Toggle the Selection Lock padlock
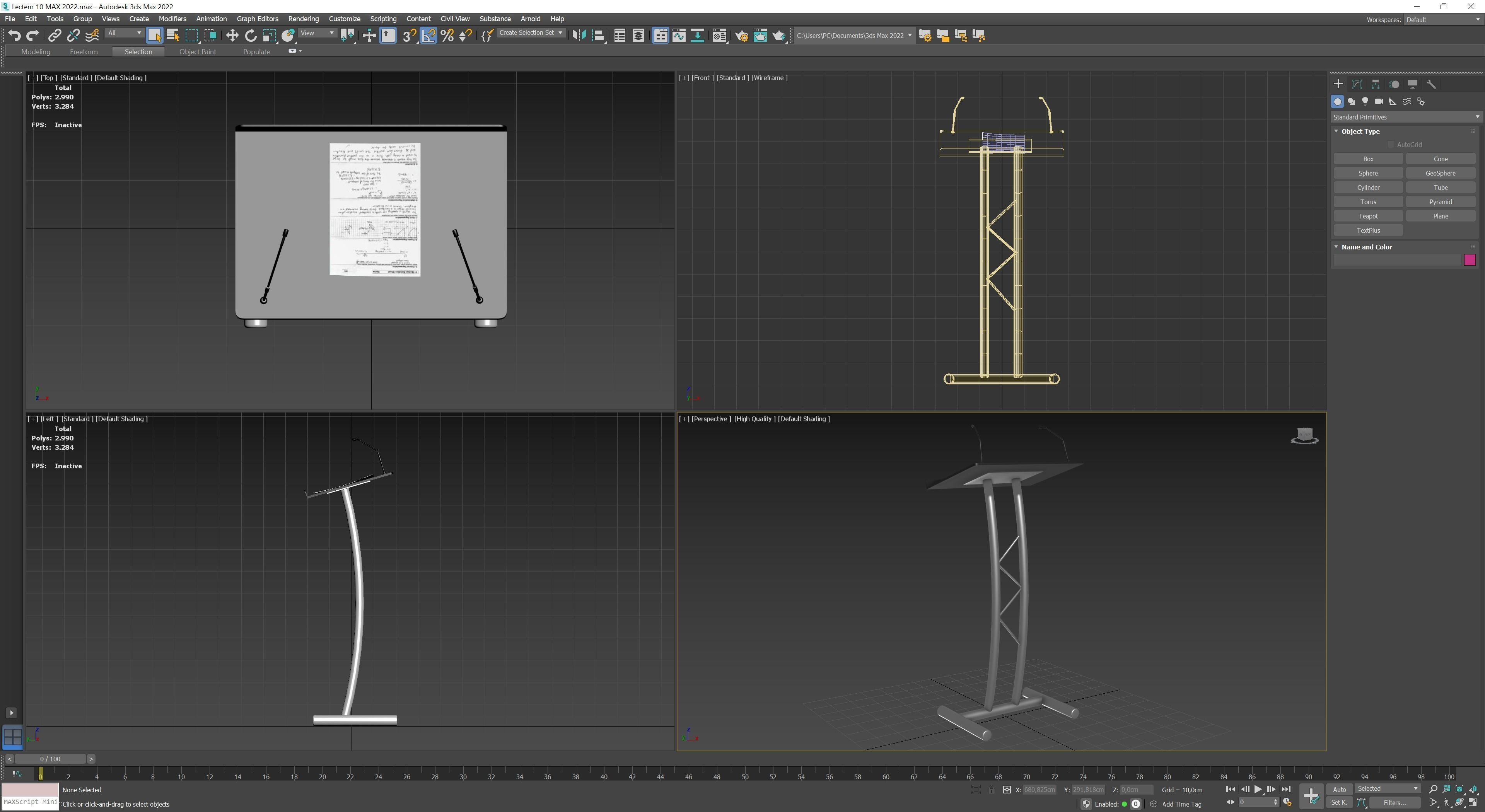 point(991,790)
